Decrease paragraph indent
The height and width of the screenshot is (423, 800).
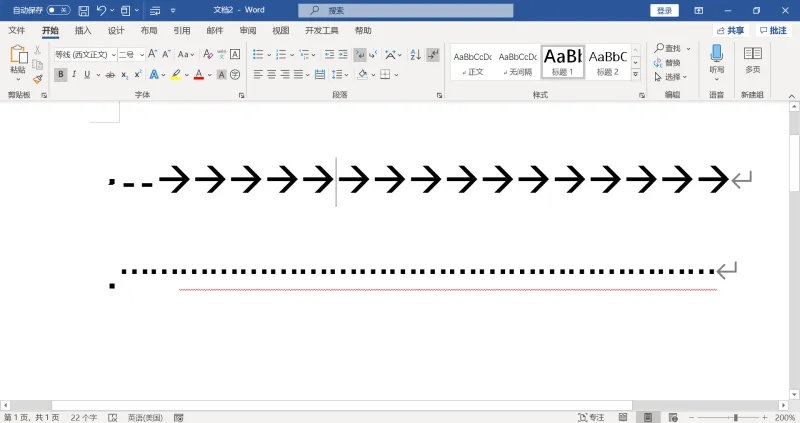click(329, 54)
